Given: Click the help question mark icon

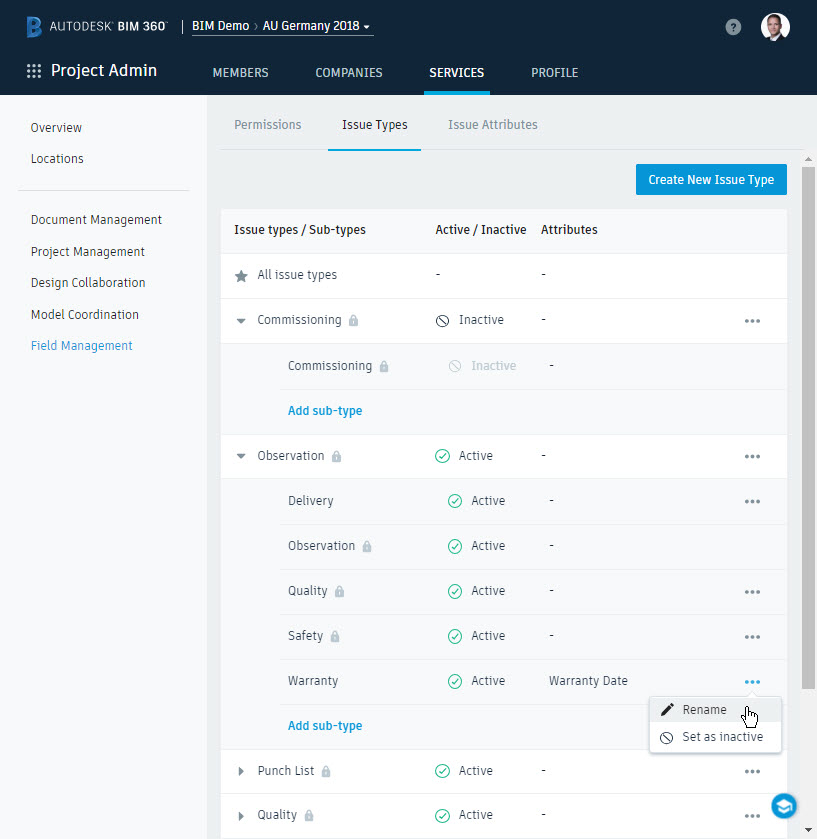Looking at the screenshot, I should pyautogui.click(x=733, y=26).
